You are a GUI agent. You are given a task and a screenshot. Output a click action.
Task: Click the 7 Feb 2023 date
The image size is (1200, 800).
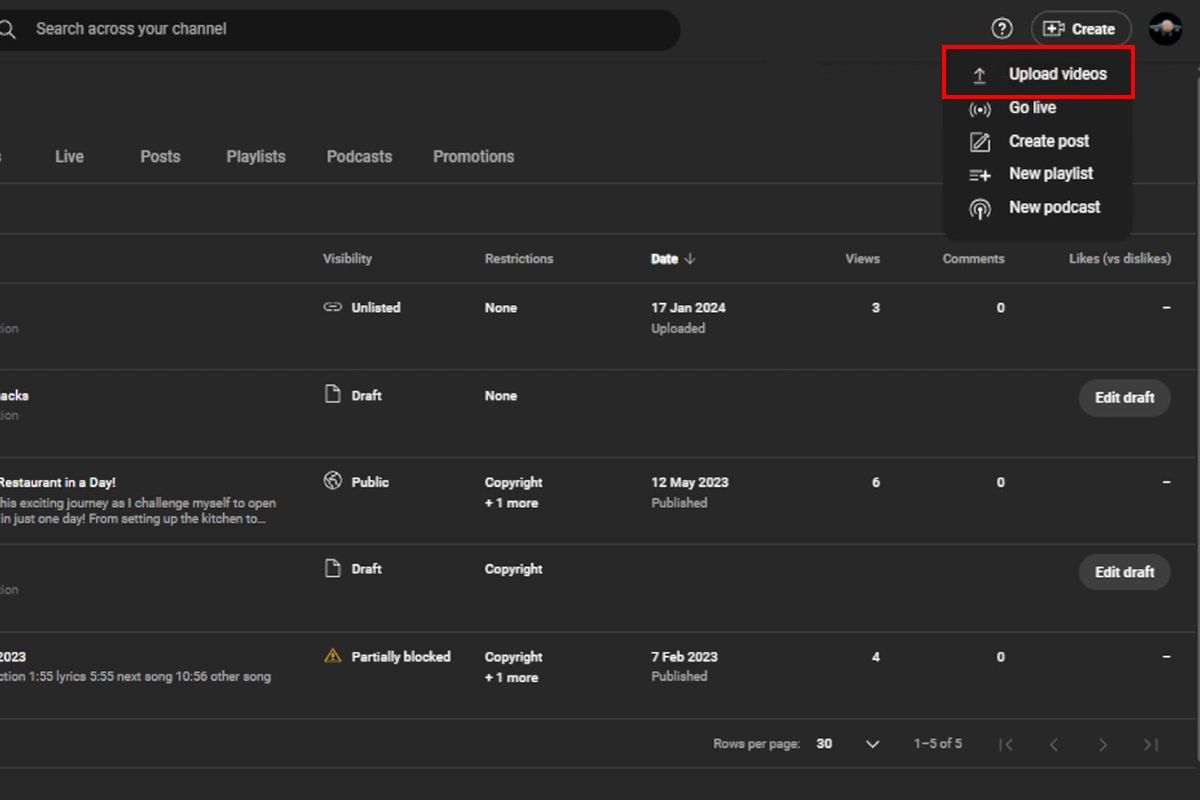coord(684,656)
